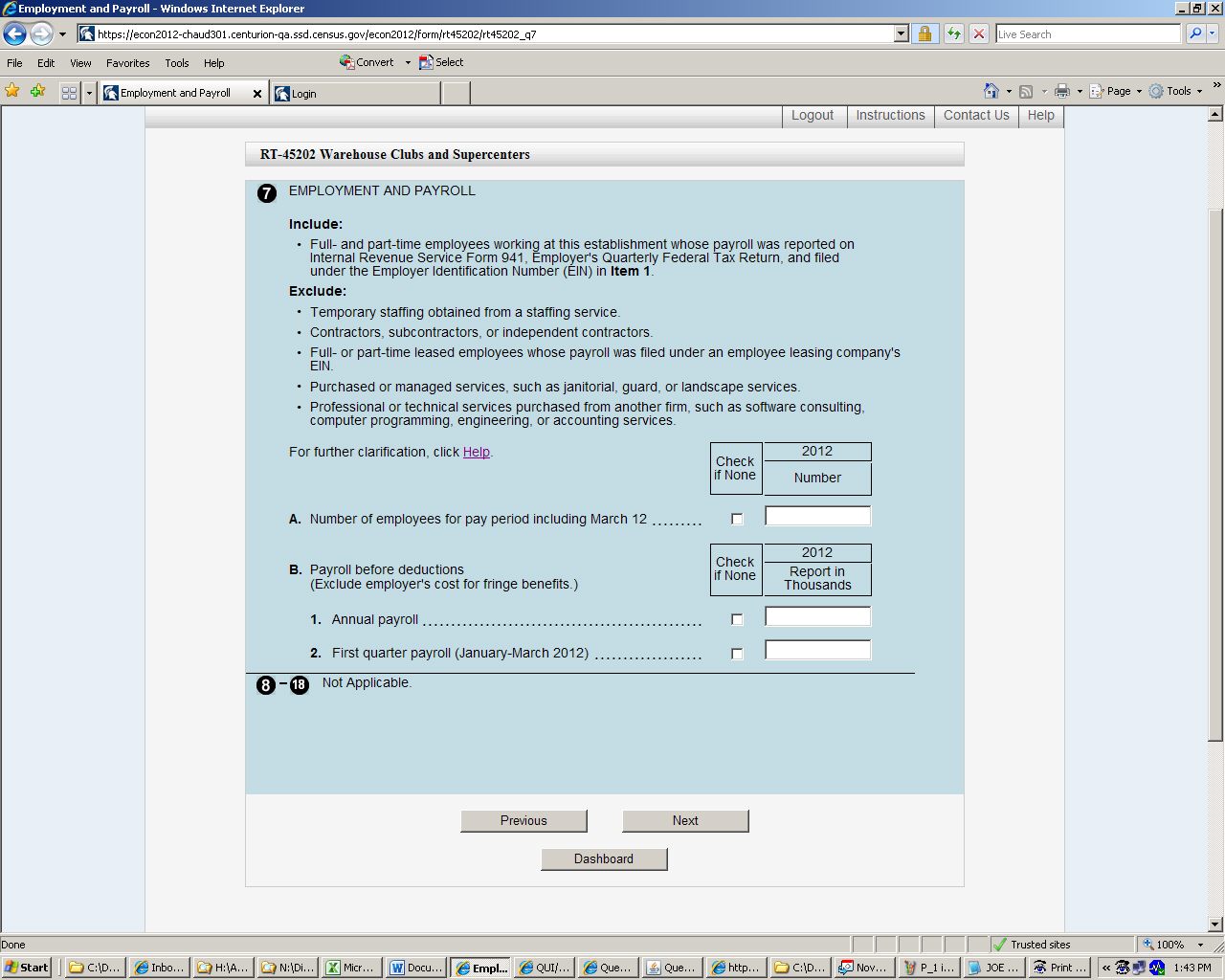
Task: Click the Convert toolbar button
Action: click(367, 62)
